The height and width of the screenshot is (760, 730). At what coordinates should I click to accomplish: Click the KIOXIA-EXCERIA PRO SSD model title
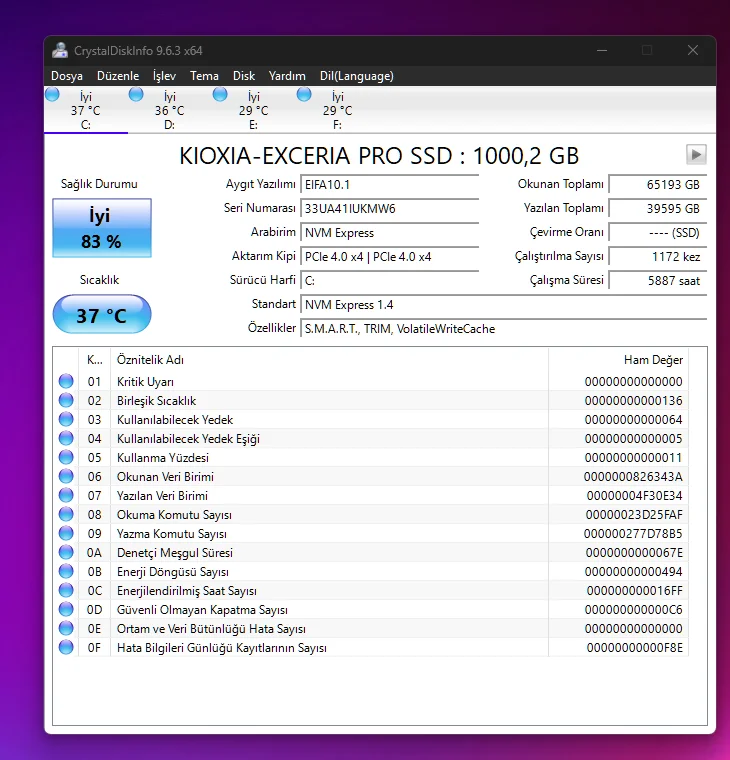coord(379,156)
